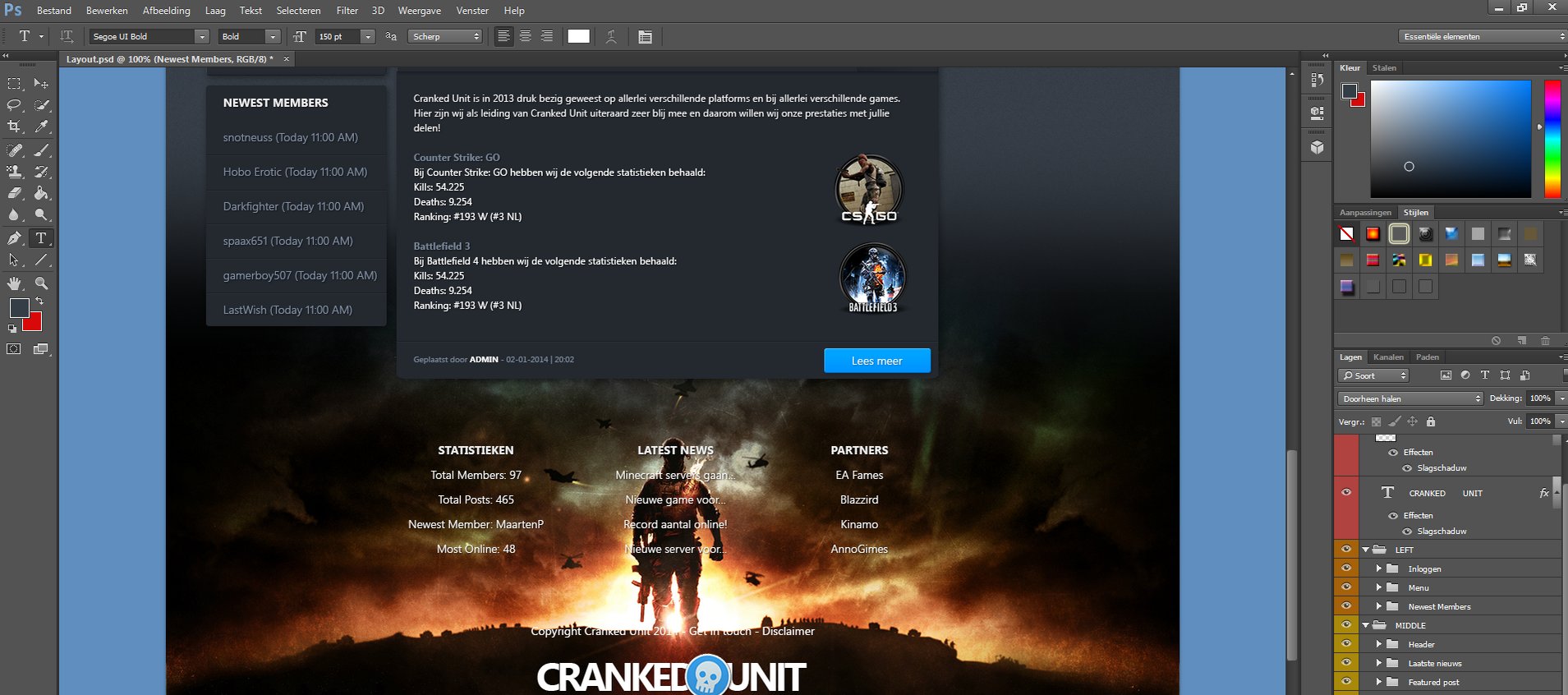The image size is (1568, 695).
Task: Select the Brush tool
Action: pyautogui.click(x=41, y=150)
